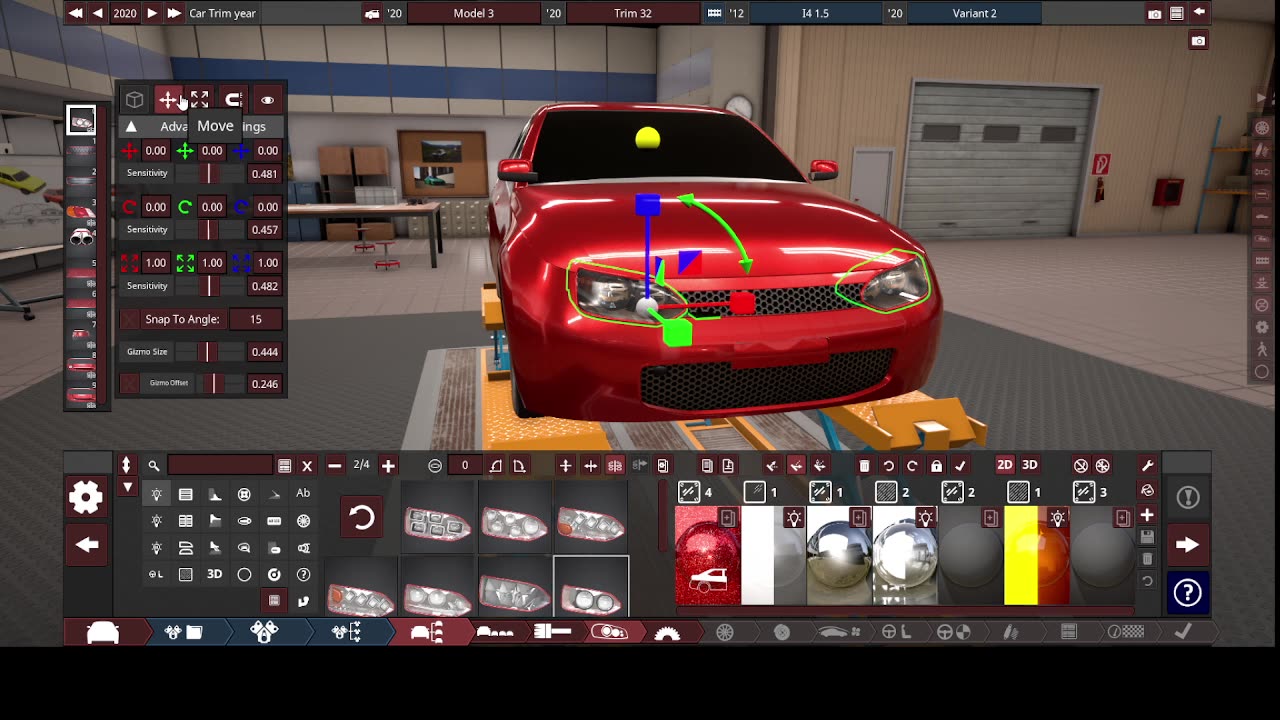Open the Model 3 selector
The image size is (1280, 720).
473,13
